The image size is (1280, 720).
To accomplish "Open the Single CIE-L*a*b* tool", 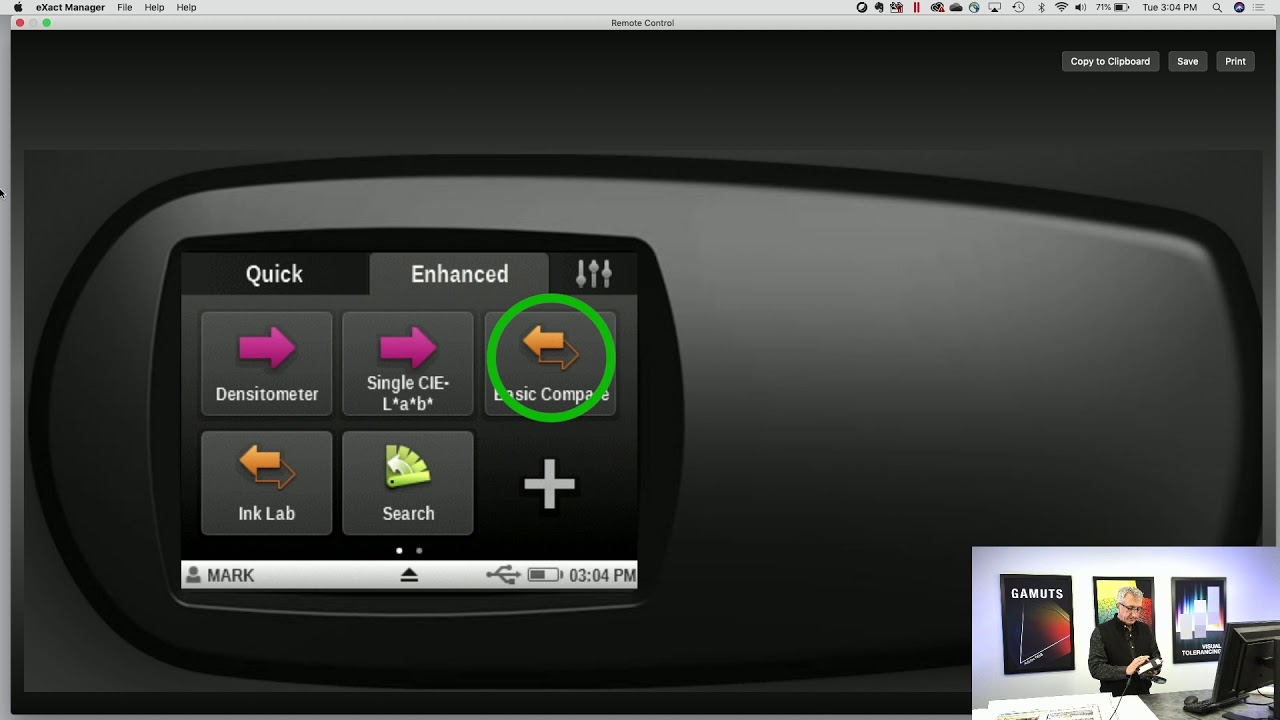I will pyautogui.click(x=407, y=363).
